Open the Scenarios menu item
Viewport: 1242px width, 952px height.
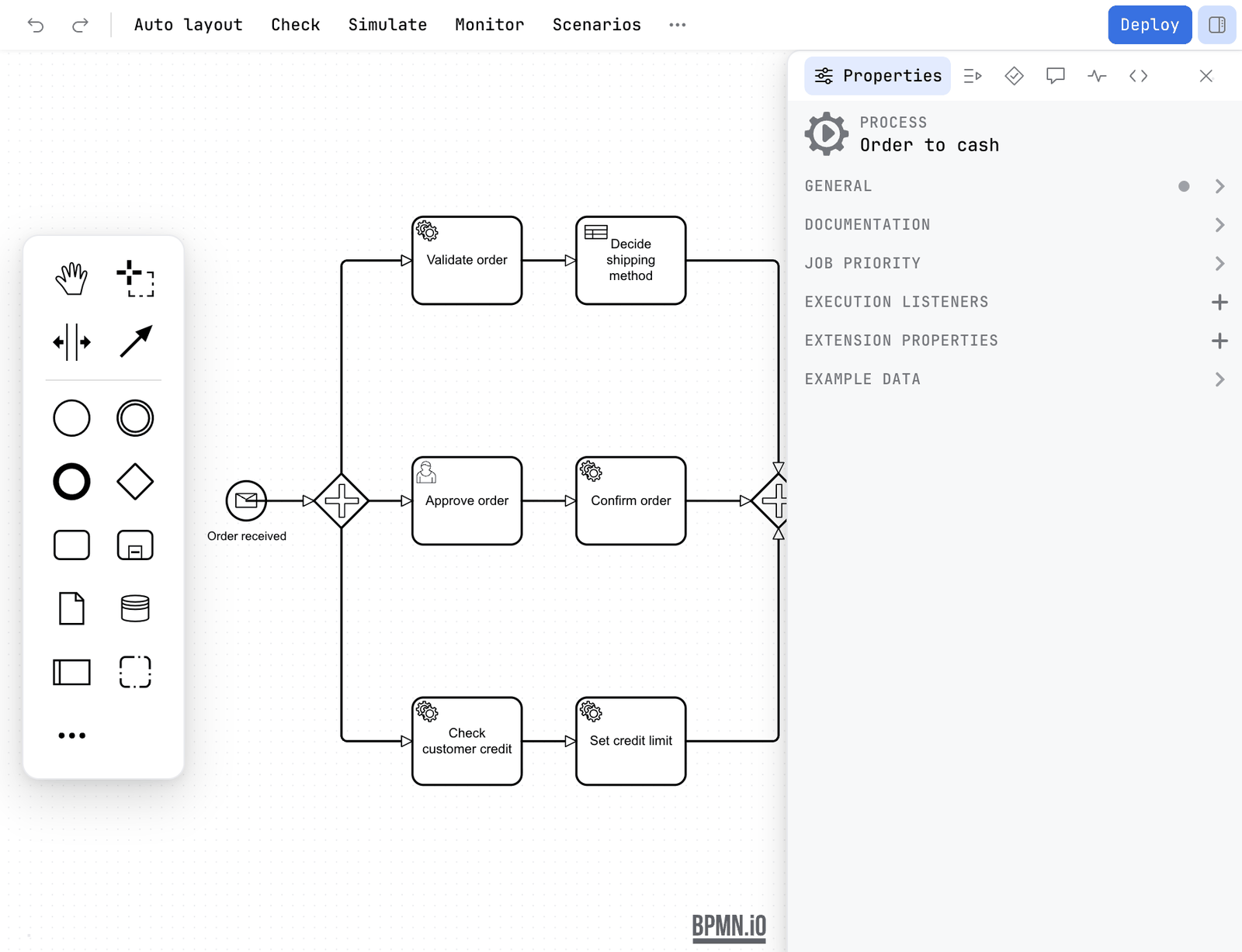pos(597,25)
